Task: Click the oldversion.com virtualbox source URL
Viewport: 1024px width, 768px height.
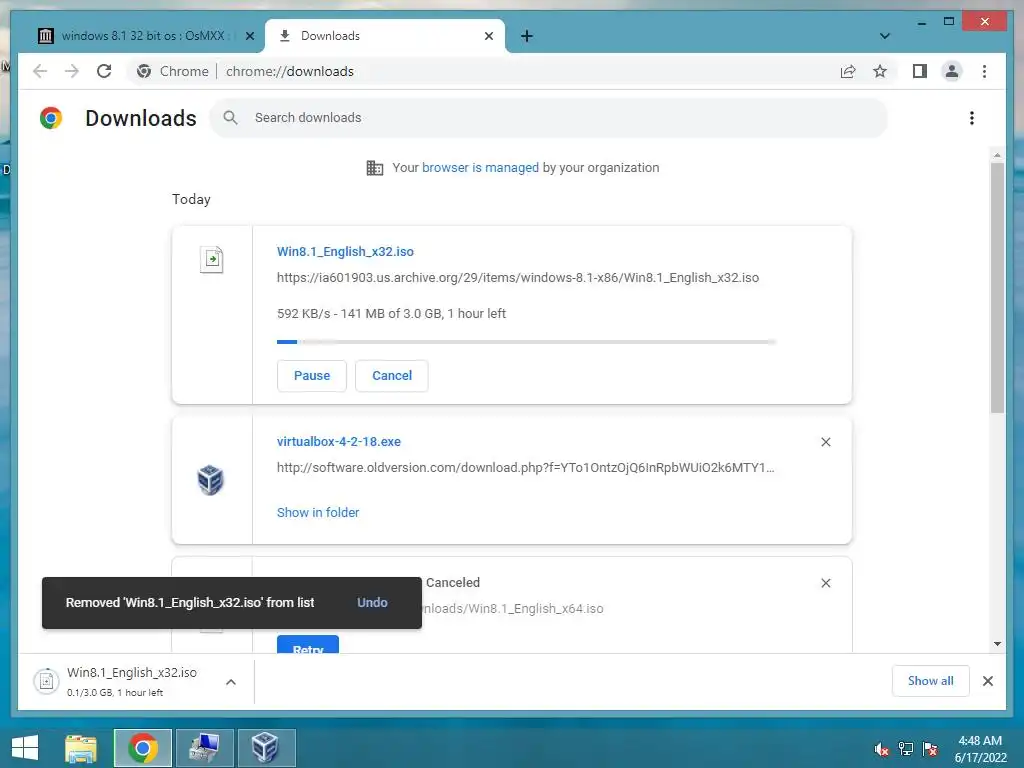Action: 525,468
